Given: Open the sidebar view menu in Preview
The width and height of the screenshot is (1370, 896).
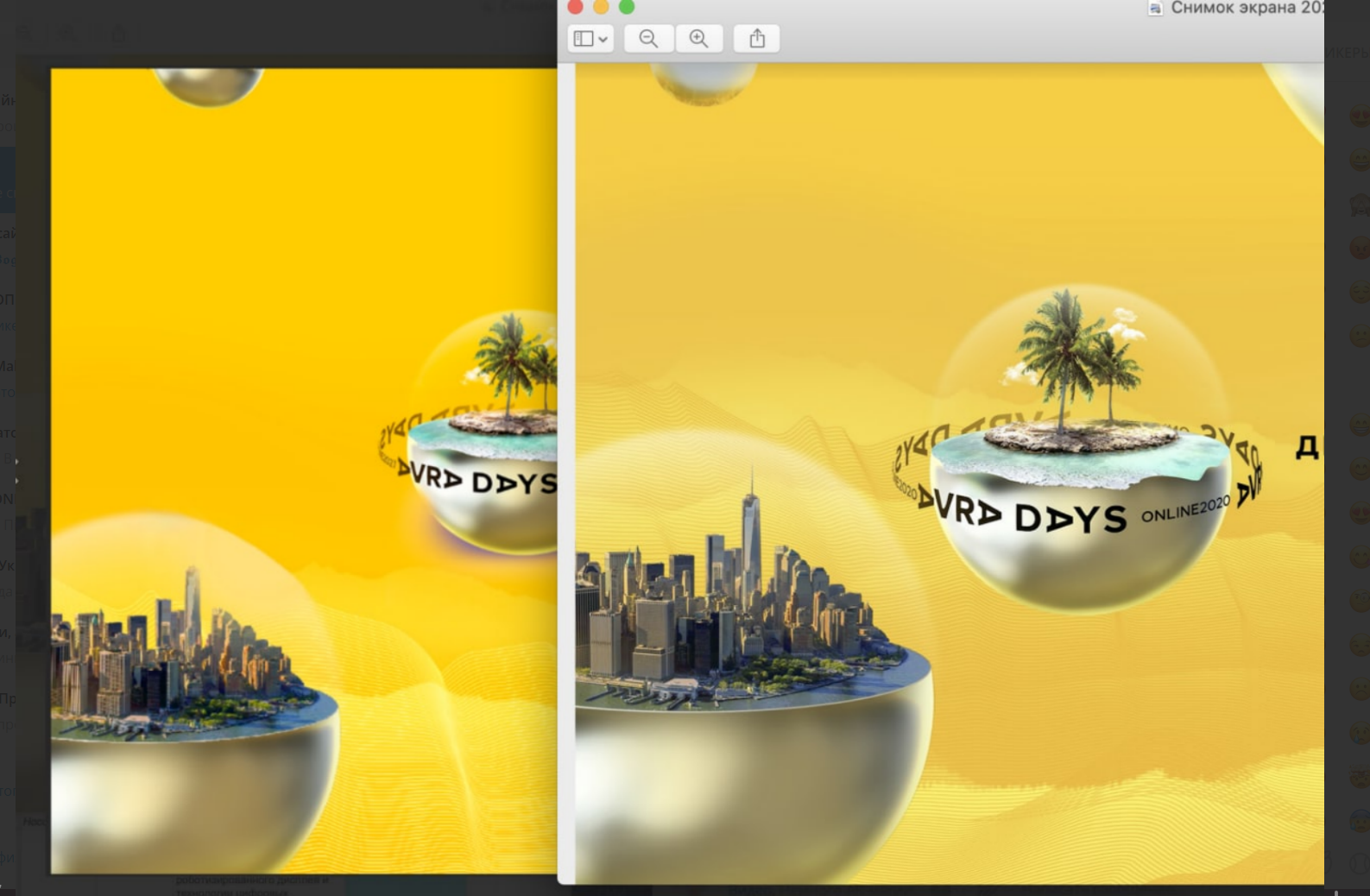Looking at the screenshot, I should (x=590, y=39).
